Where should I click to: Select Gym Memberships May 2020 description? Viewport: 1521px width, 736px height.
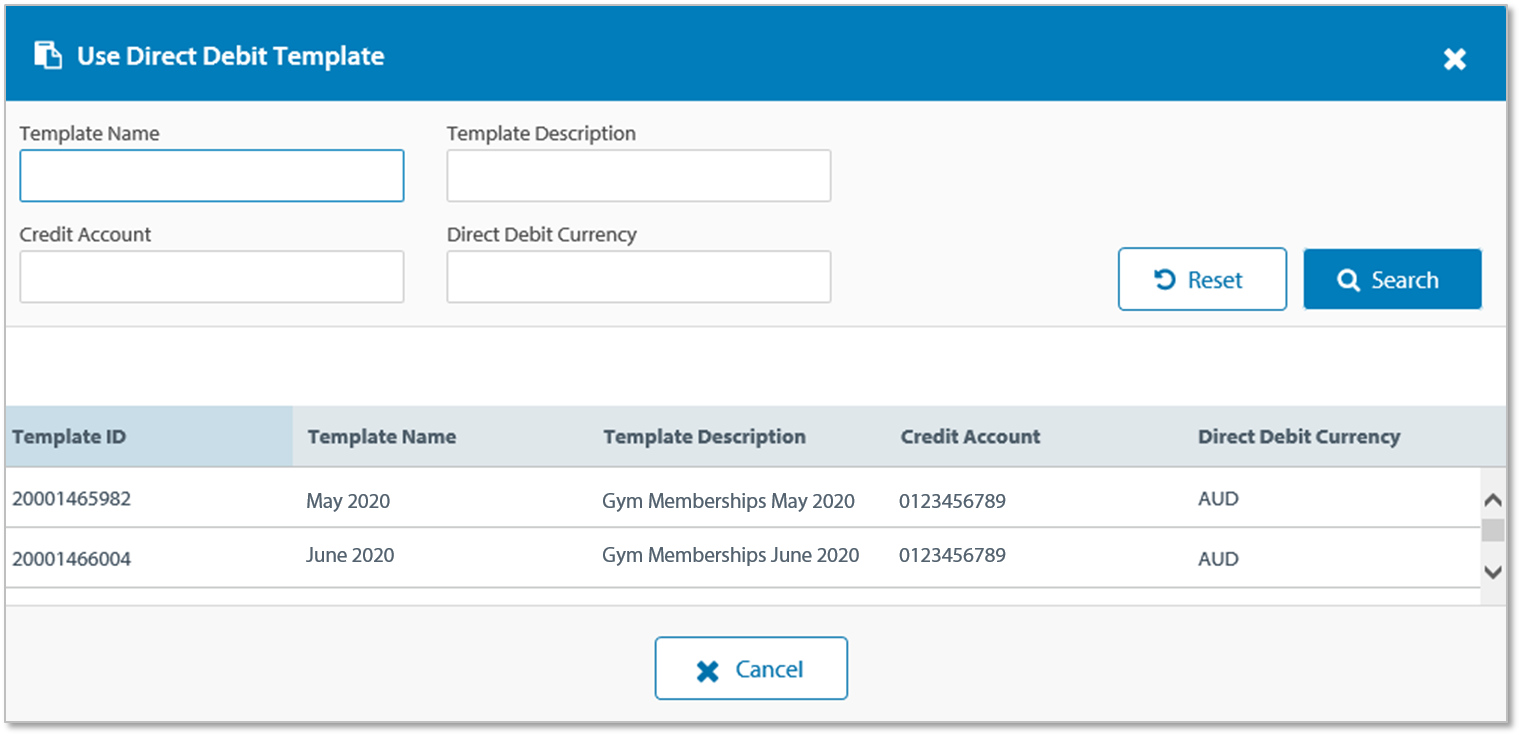(x=728, y=501)
